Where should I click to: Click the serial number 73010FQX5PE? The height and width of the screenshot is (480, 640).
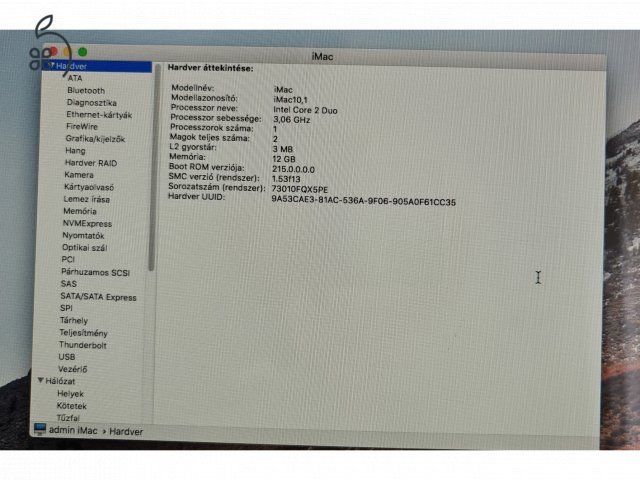pyautogui.click(x=300, y=189)
